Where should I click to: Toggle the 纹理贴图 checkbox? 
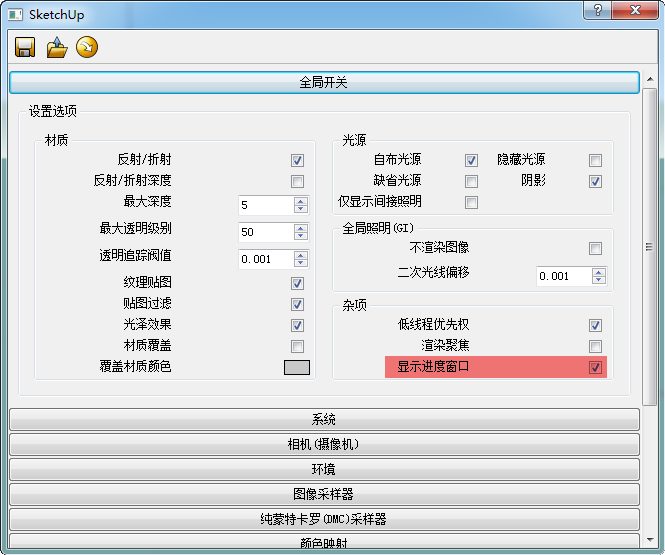297,283
